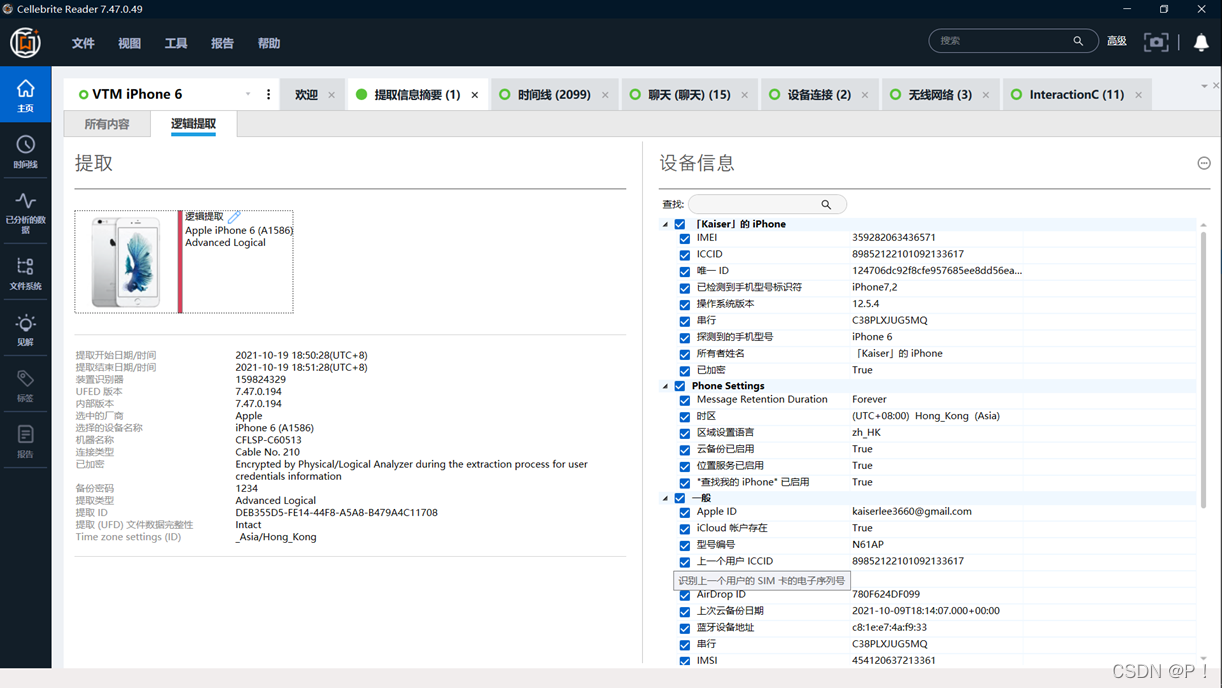Open the 工具 menu
1222x688 pixels.
coord(176,43)
